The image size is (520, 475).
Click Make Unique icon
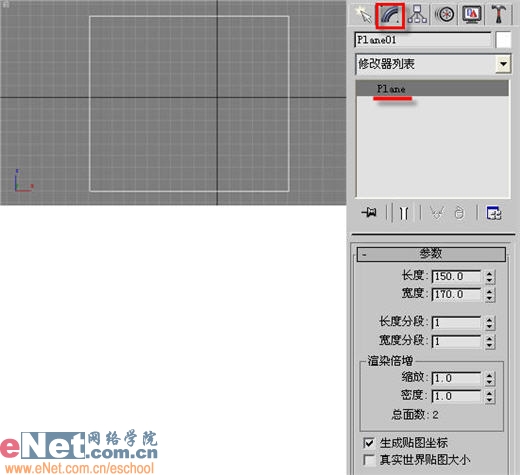coord(437,213)
